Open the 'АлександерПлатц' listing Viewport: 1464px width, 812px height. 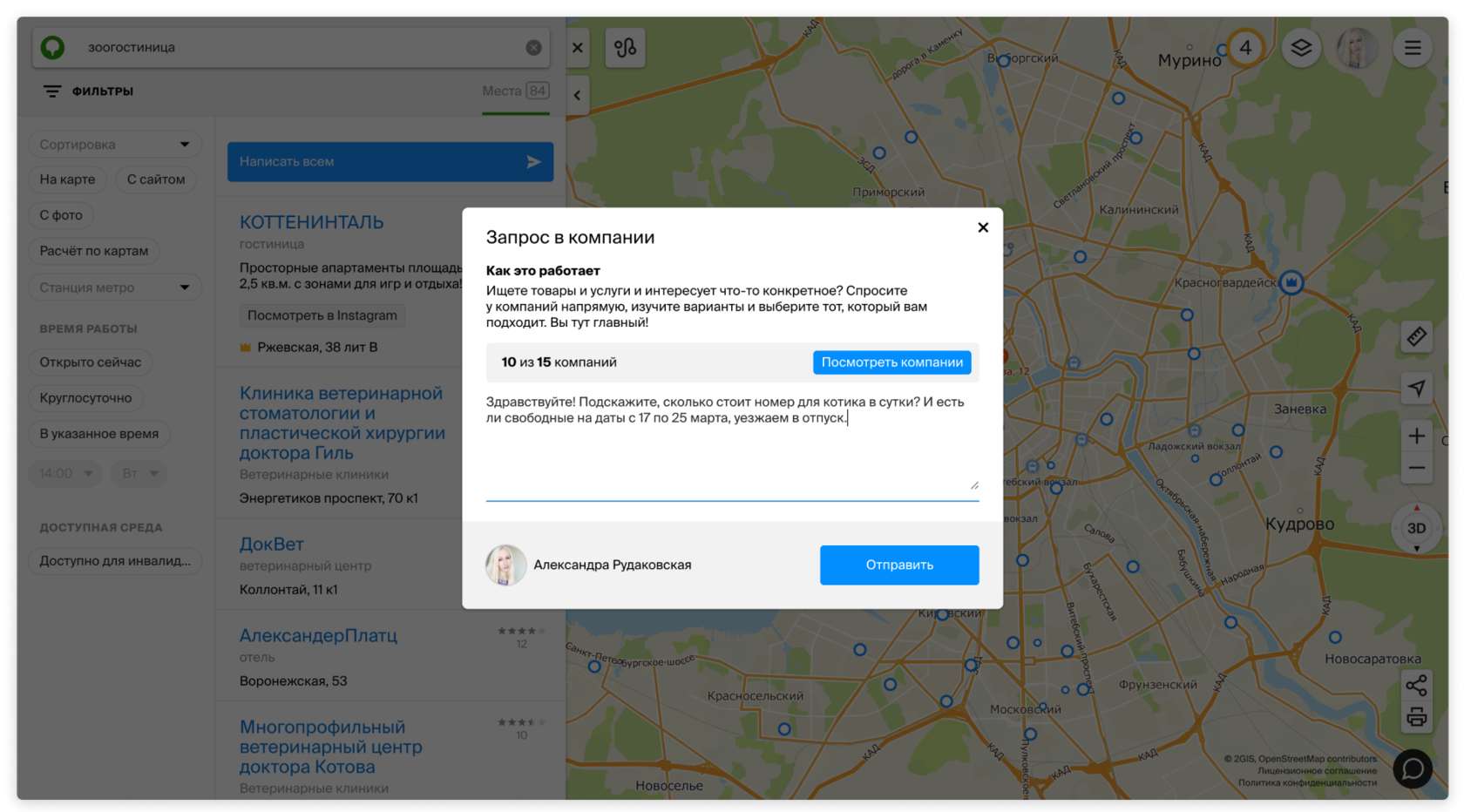coord(318,636)
